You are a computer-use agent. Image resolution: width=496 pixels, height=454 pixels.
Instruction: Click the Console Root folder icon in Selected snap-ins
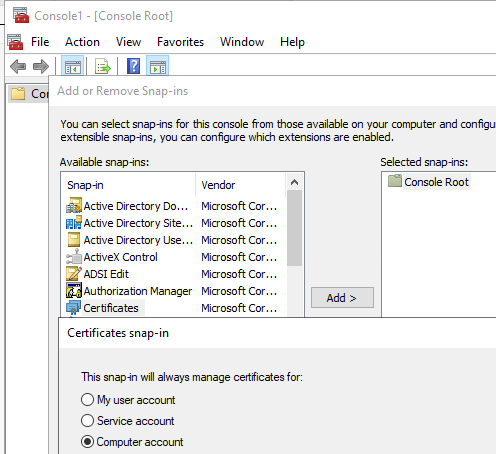tap(395, 181)
